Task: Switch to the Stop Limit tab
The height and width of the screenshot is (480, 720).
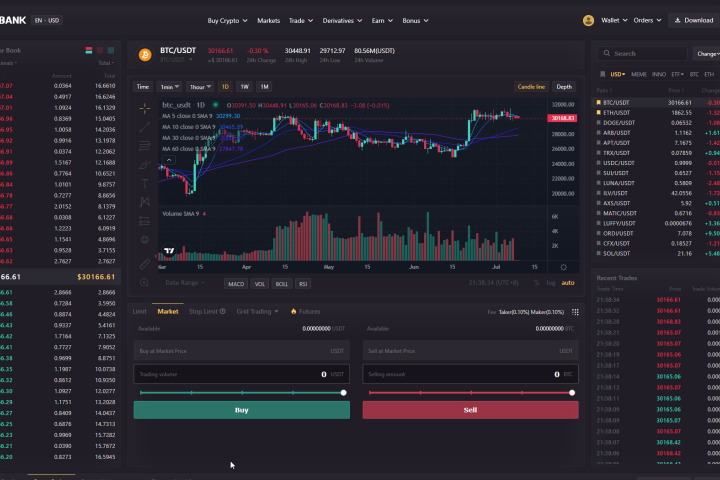Action: [203, 311]
